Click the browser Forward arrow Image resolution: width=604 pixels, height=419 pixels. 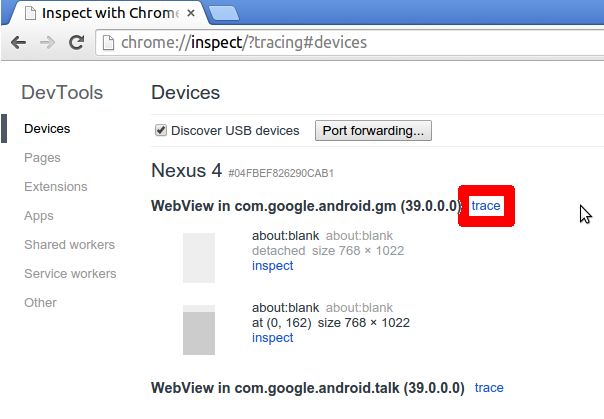(47, 42)
